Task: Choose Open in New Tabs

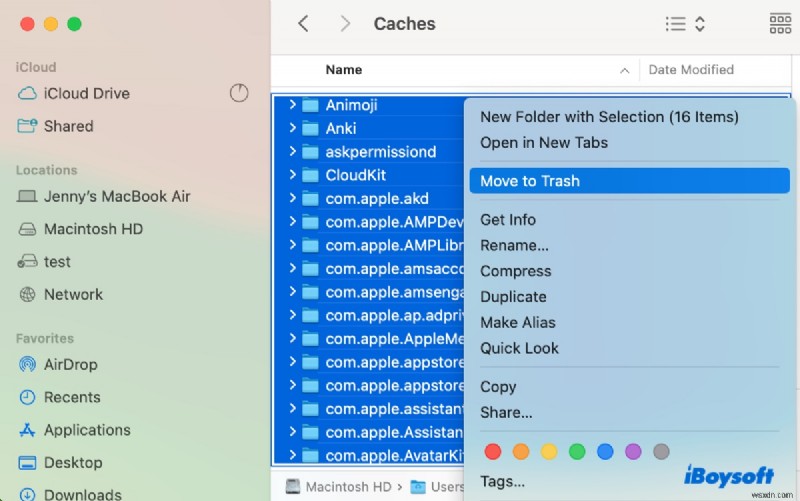Action: coord(544,143)
